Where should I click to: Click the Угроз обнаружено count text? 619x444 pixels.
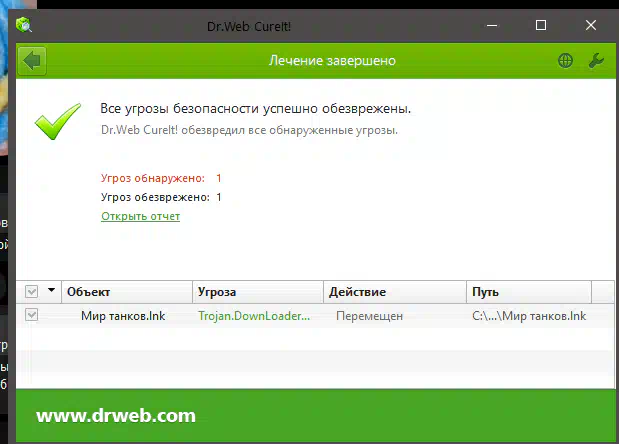[x=161, y=178]
